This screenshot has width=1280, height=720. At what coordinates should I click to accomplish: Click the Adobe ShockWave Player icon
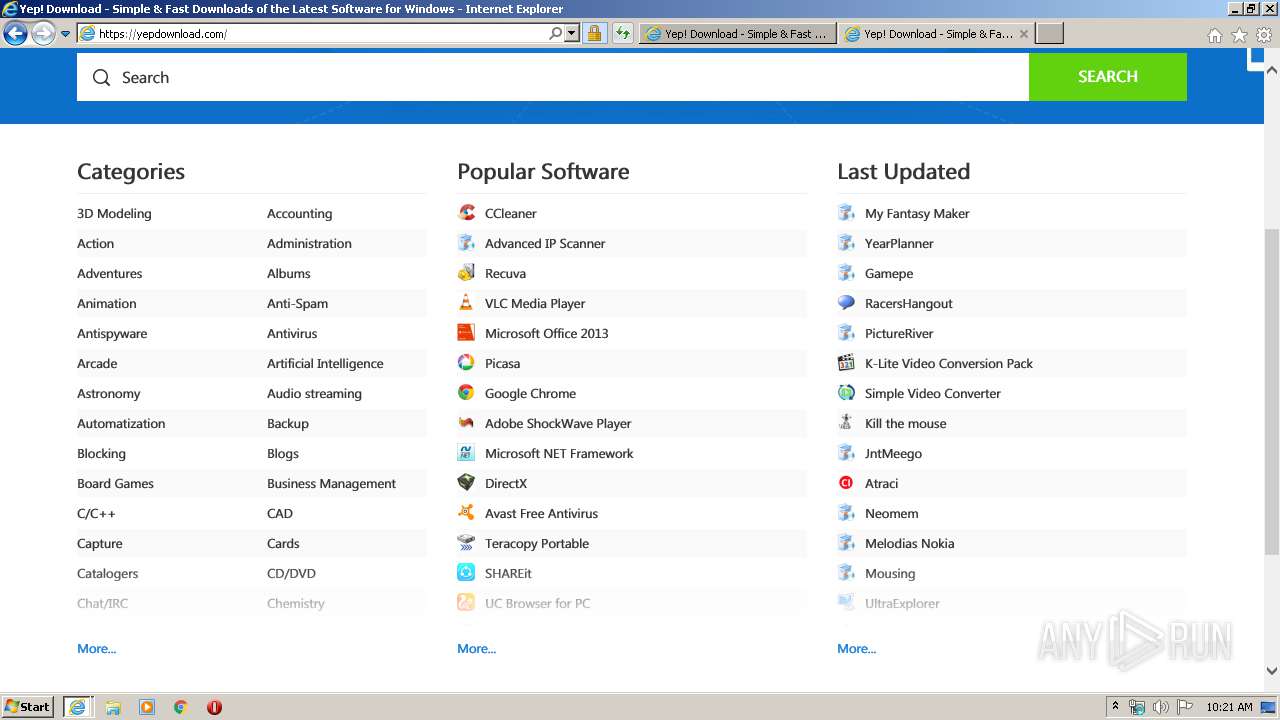tap(466, 423)
